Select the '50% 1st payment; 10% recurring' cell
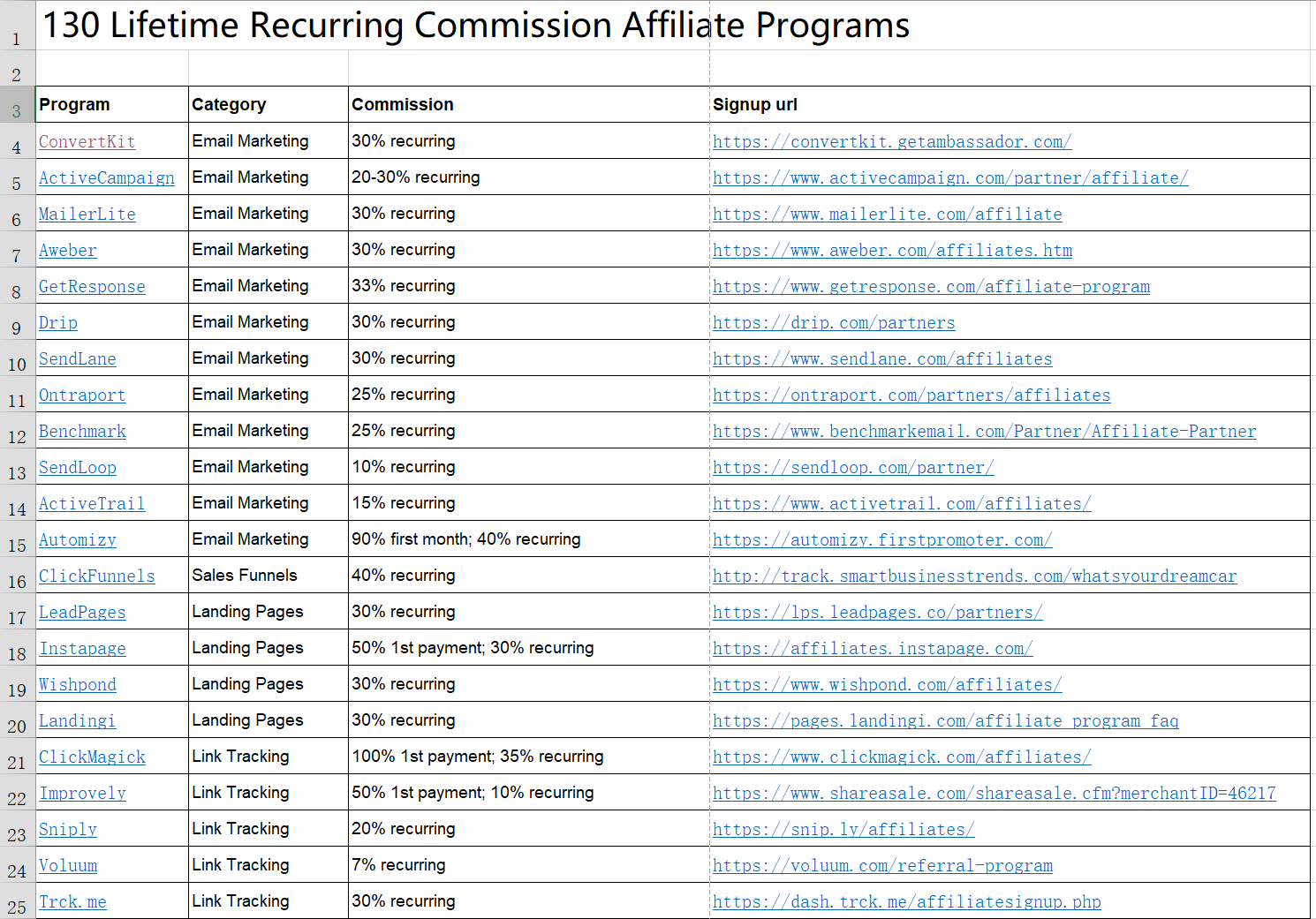 (x=529, y=792)
